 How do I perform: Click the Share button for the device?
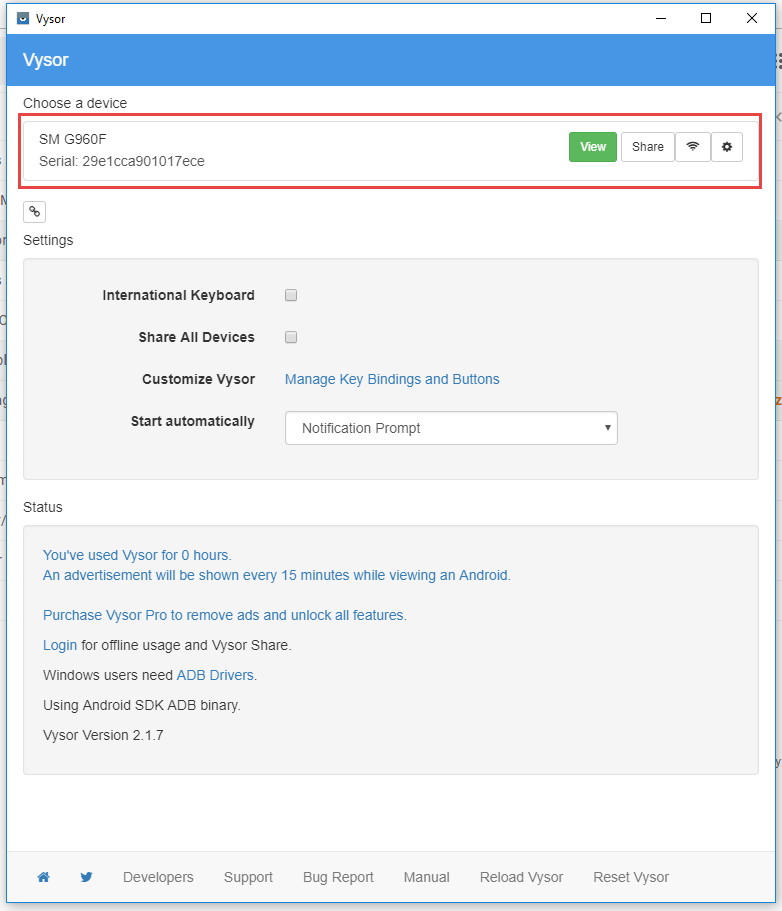[x=648, y=147]
